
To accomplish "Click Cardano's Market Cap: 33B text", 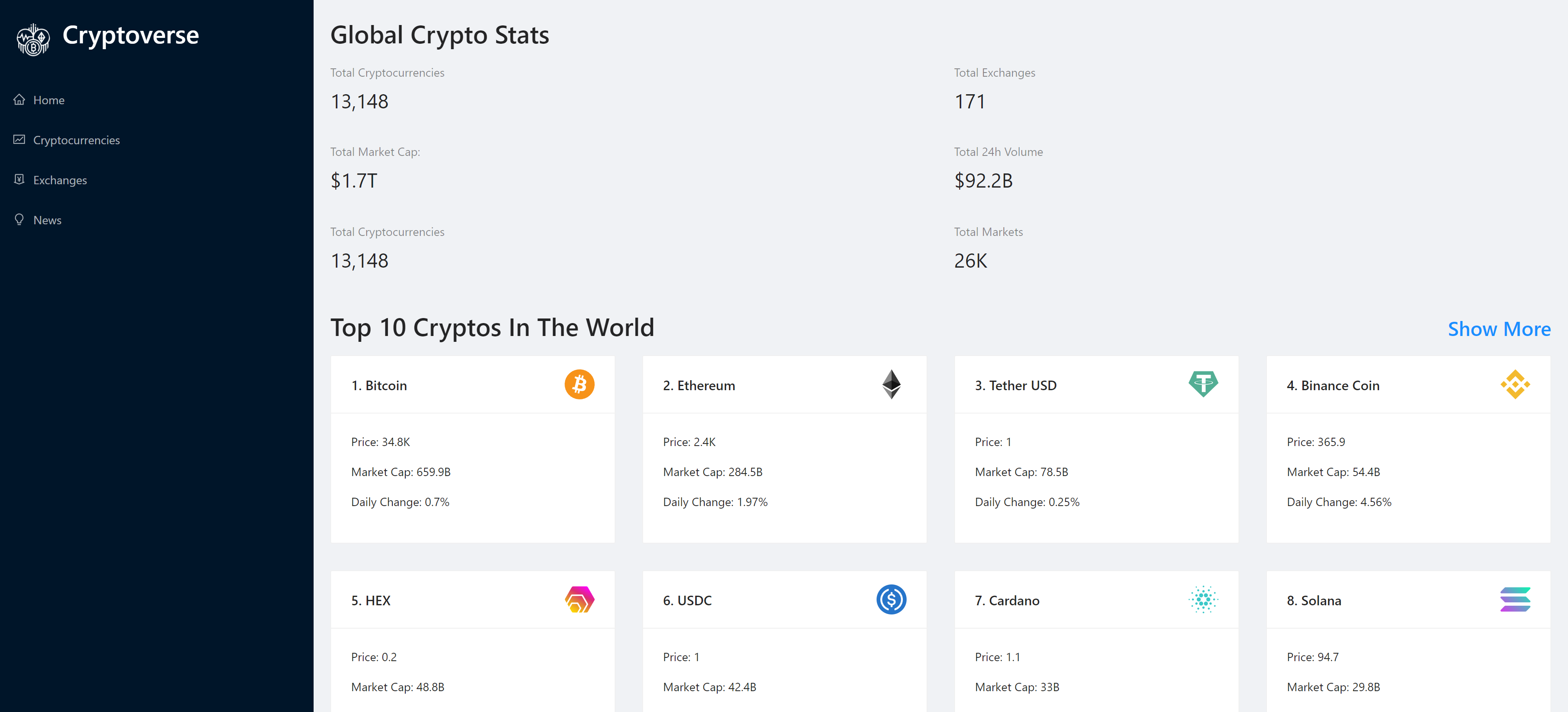I will pos(1017,688).
